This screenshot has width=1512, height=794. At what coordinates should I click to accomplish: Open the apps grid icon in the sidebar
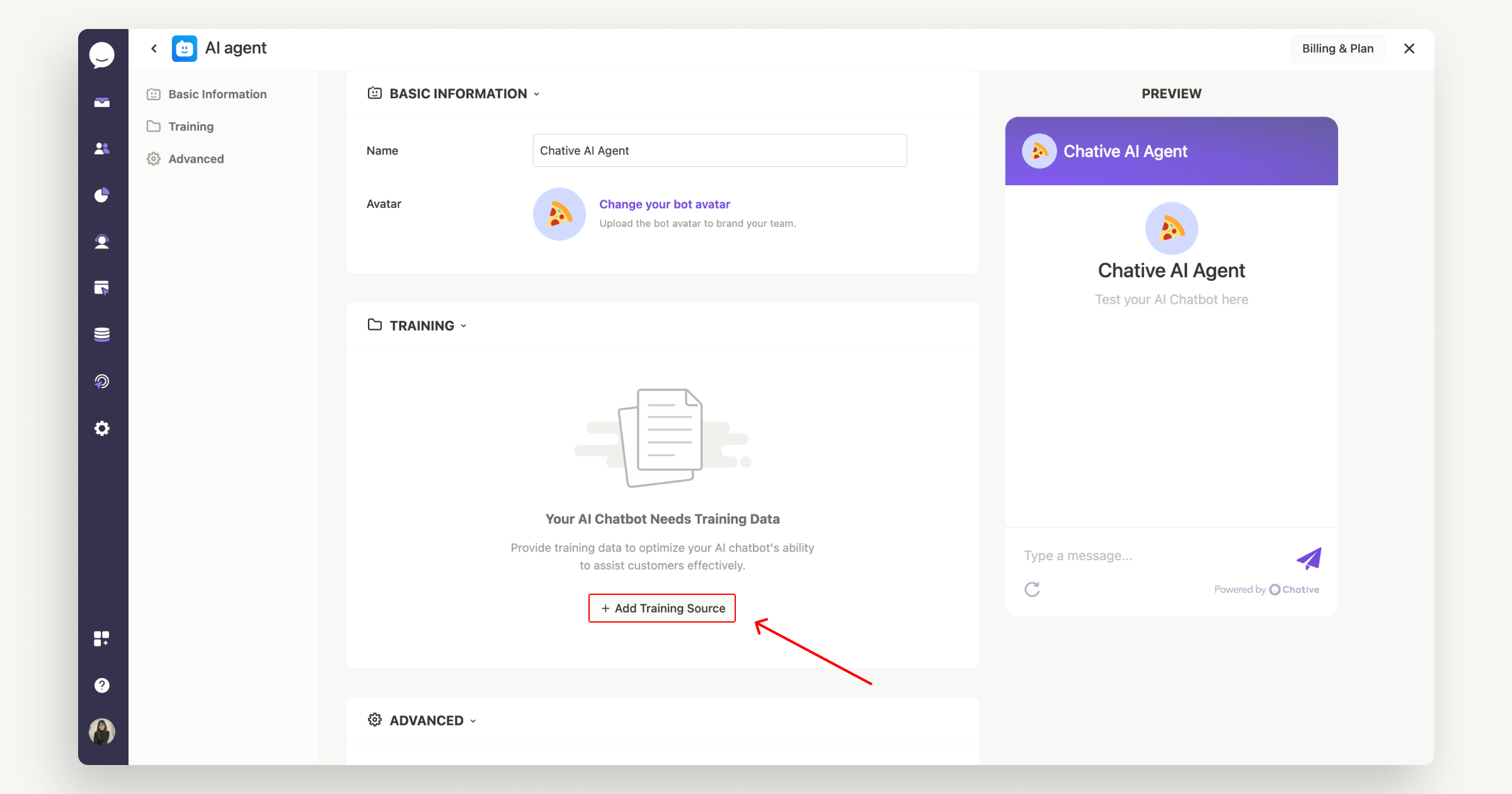click(102, 639)
